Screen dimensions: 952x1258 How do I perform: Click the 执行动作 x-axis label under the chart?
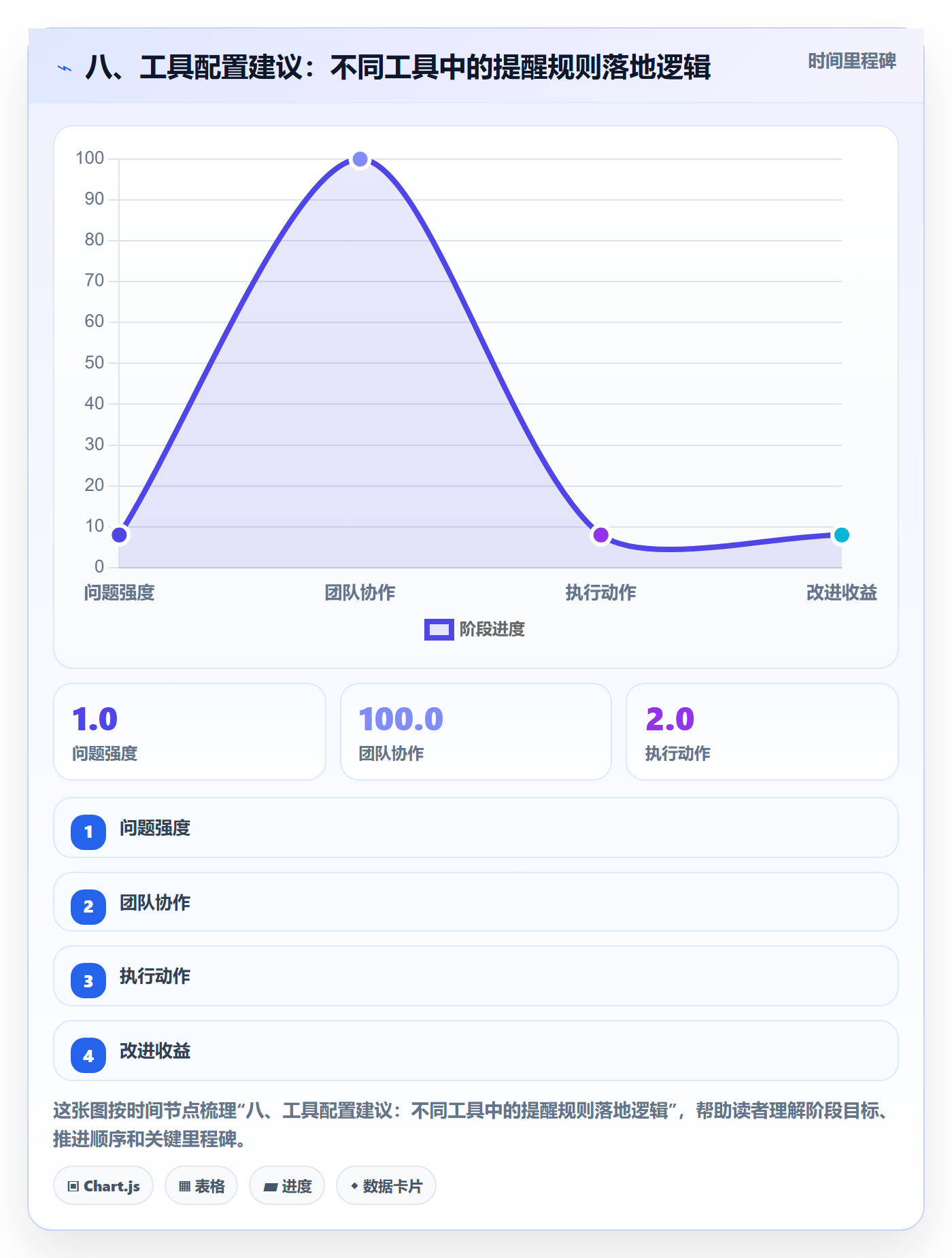coord(600,593)
